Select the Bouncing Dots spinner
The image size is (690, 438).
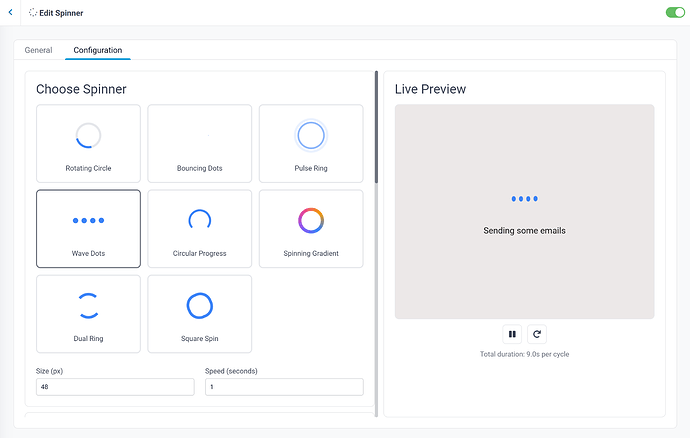(x=199, y=142)
